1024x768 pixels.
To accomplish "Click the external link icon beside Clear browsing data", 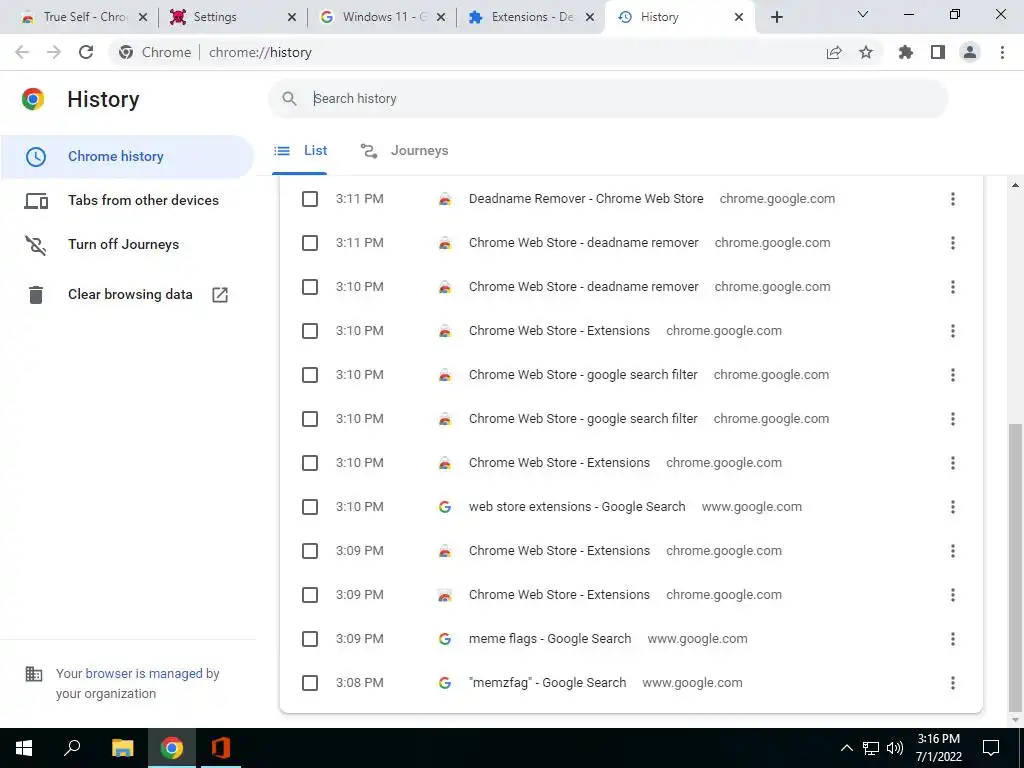I will tap(220, 295).
